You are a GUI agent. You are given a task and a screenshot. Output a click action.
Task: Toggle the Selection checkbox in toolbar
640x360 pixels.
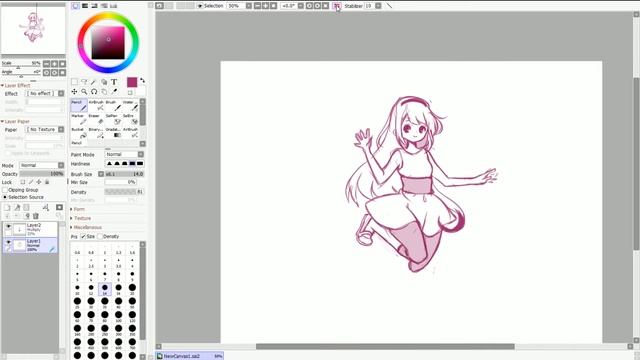pyautogui.click(x=200, y=6)
